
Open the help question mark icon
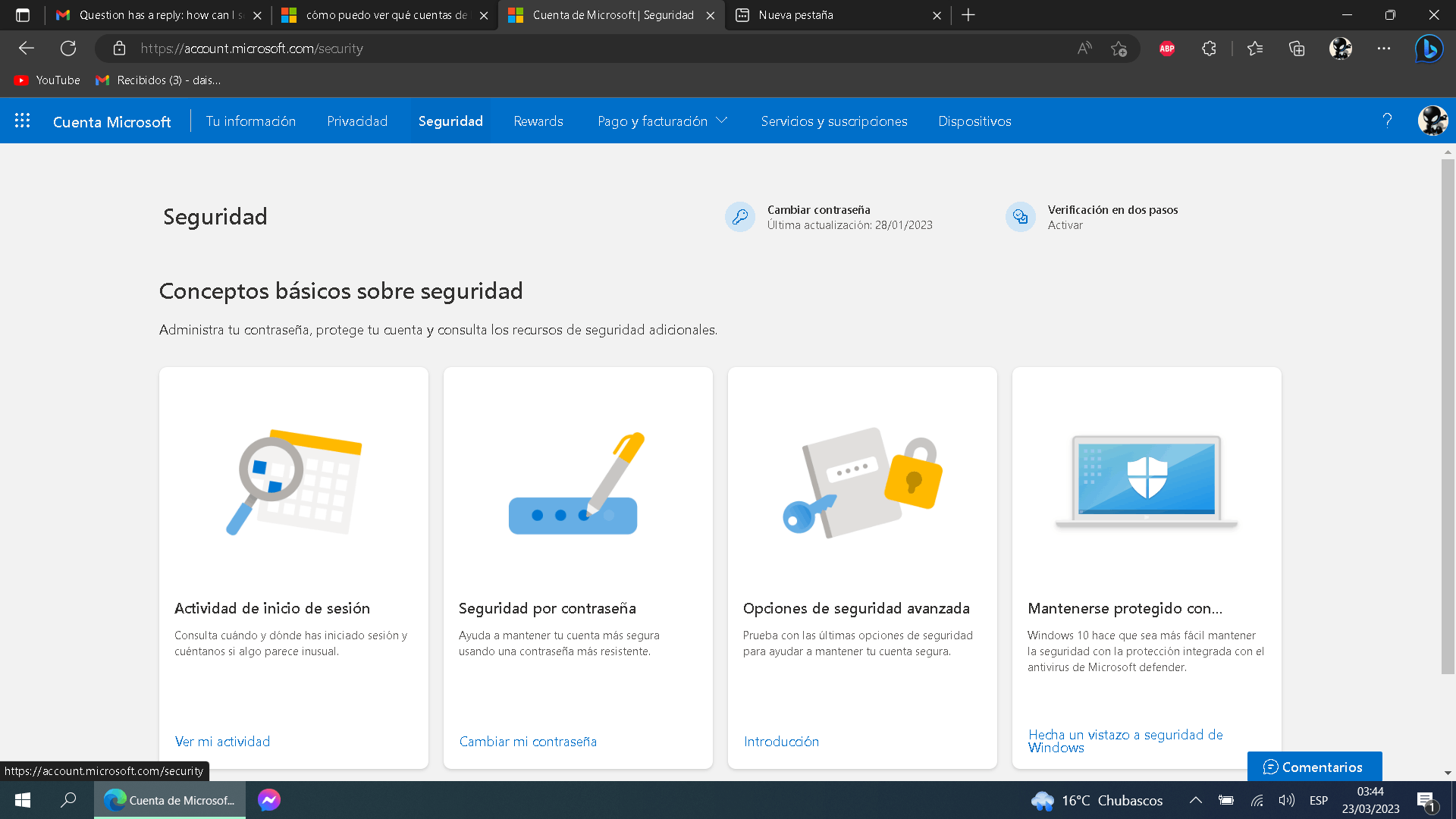1387,121
